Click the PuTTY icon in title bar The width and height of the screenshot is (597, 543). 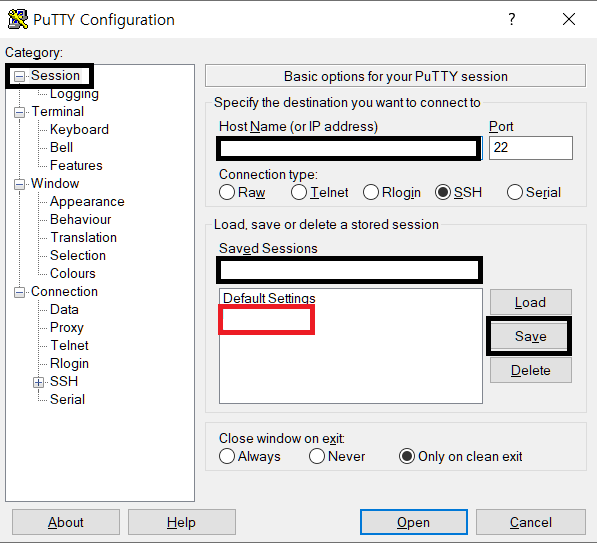[x=18, y=19]
